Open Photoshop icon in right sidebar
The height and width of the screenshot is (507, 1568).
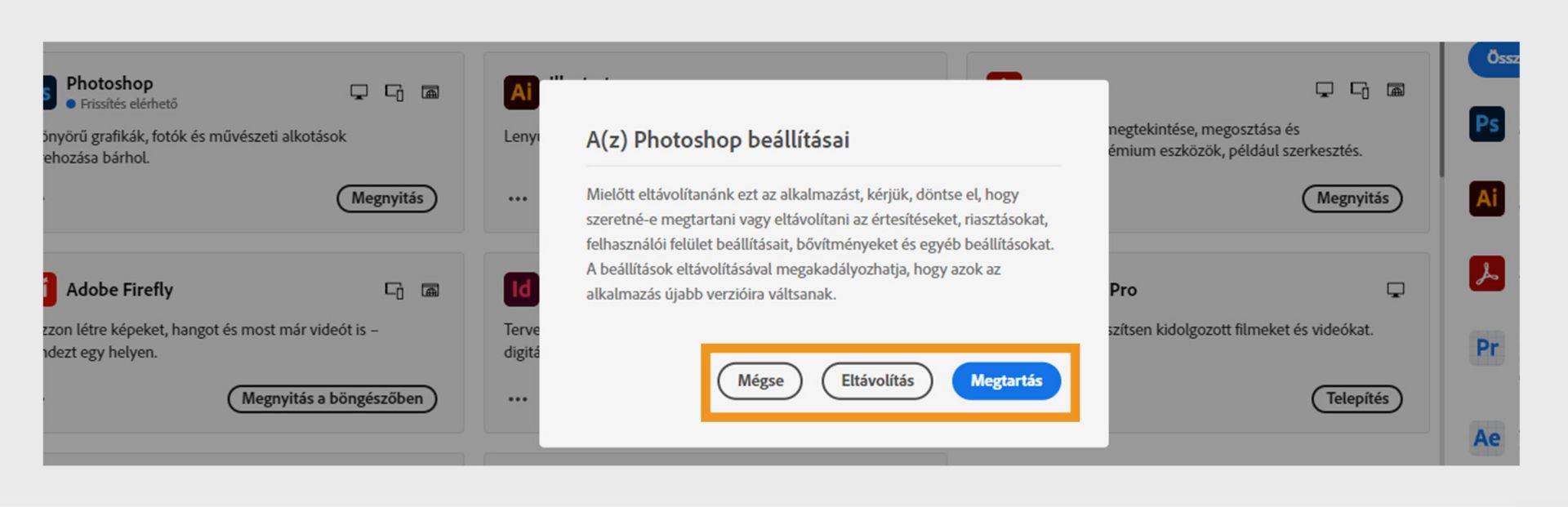[x=1486, y=124]
